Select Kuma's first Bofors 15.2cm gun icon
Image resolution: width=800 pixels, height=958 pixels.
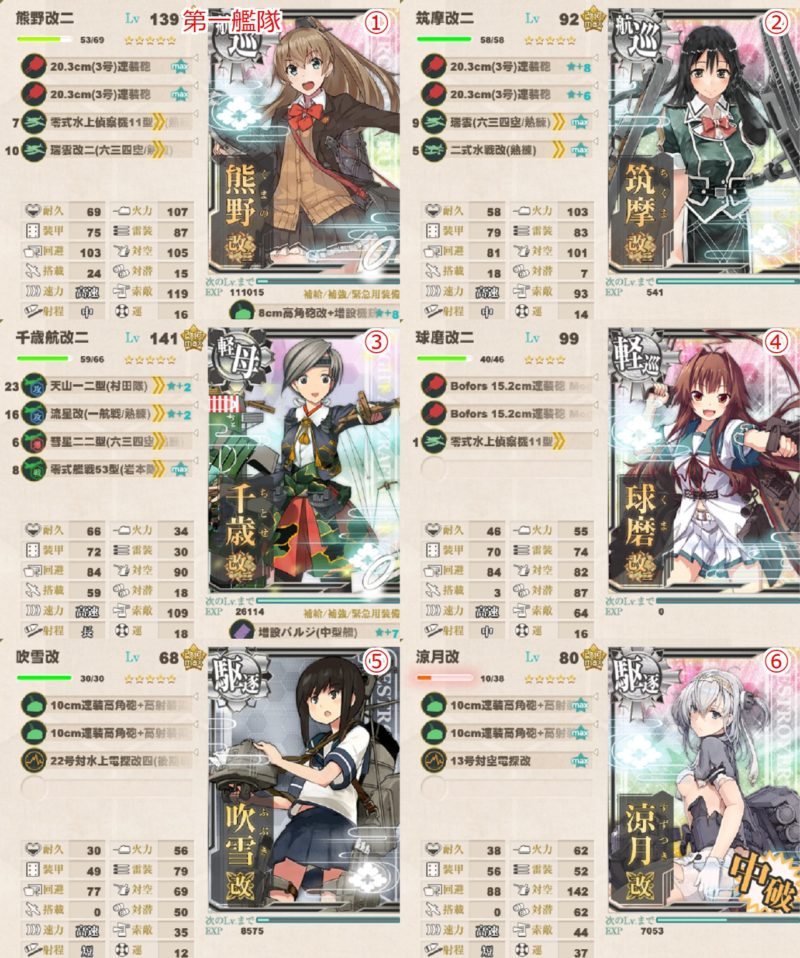click(434, 386)
